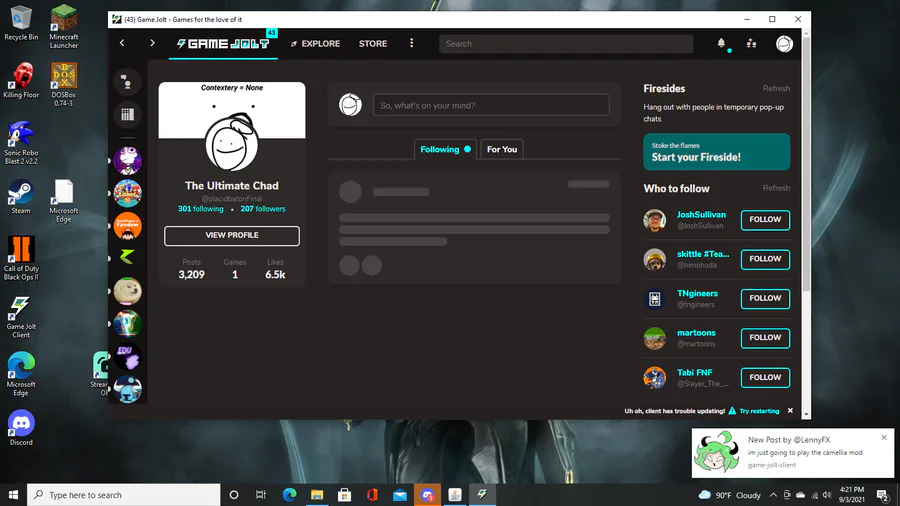Open Discord desktop shortcut
Screen dimensions: 900x506
click(21, 428)
